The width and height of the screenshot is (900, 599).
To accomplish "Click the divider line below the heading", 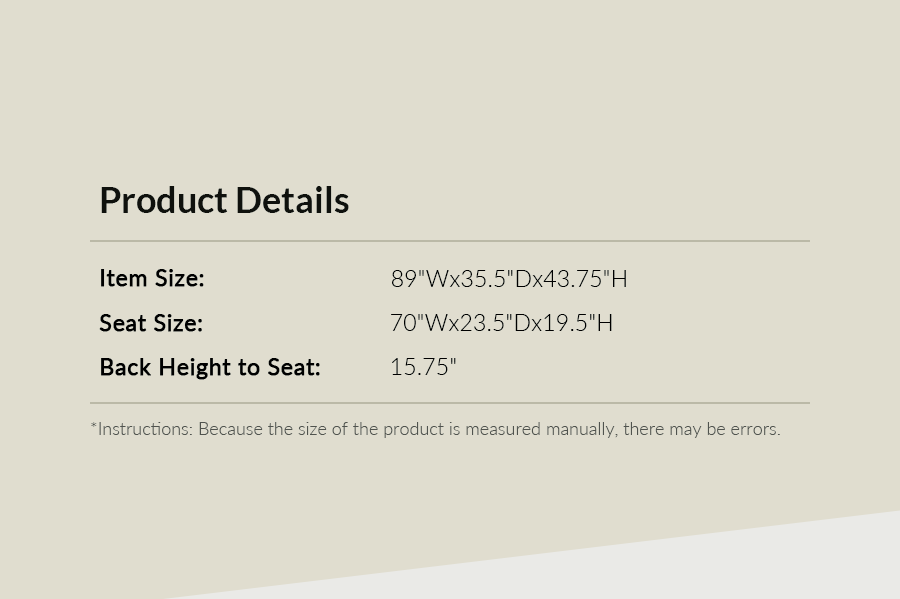I will click(450, 241).
